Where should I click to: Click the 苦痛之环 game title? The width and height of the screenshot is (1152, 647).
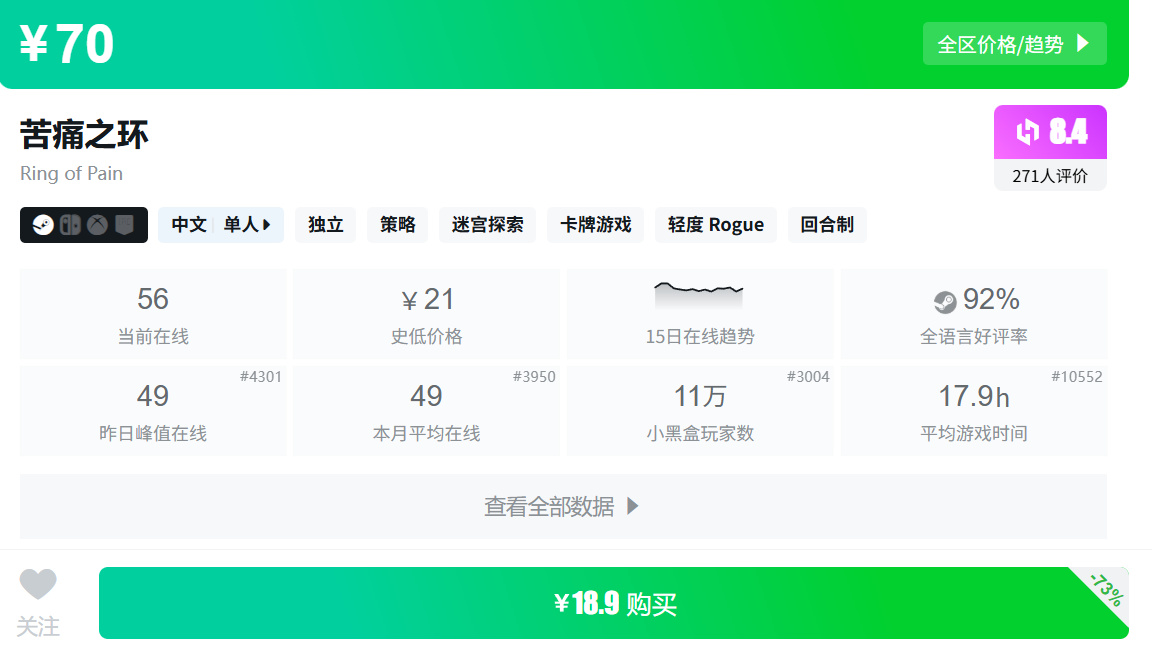pos(84,134)
